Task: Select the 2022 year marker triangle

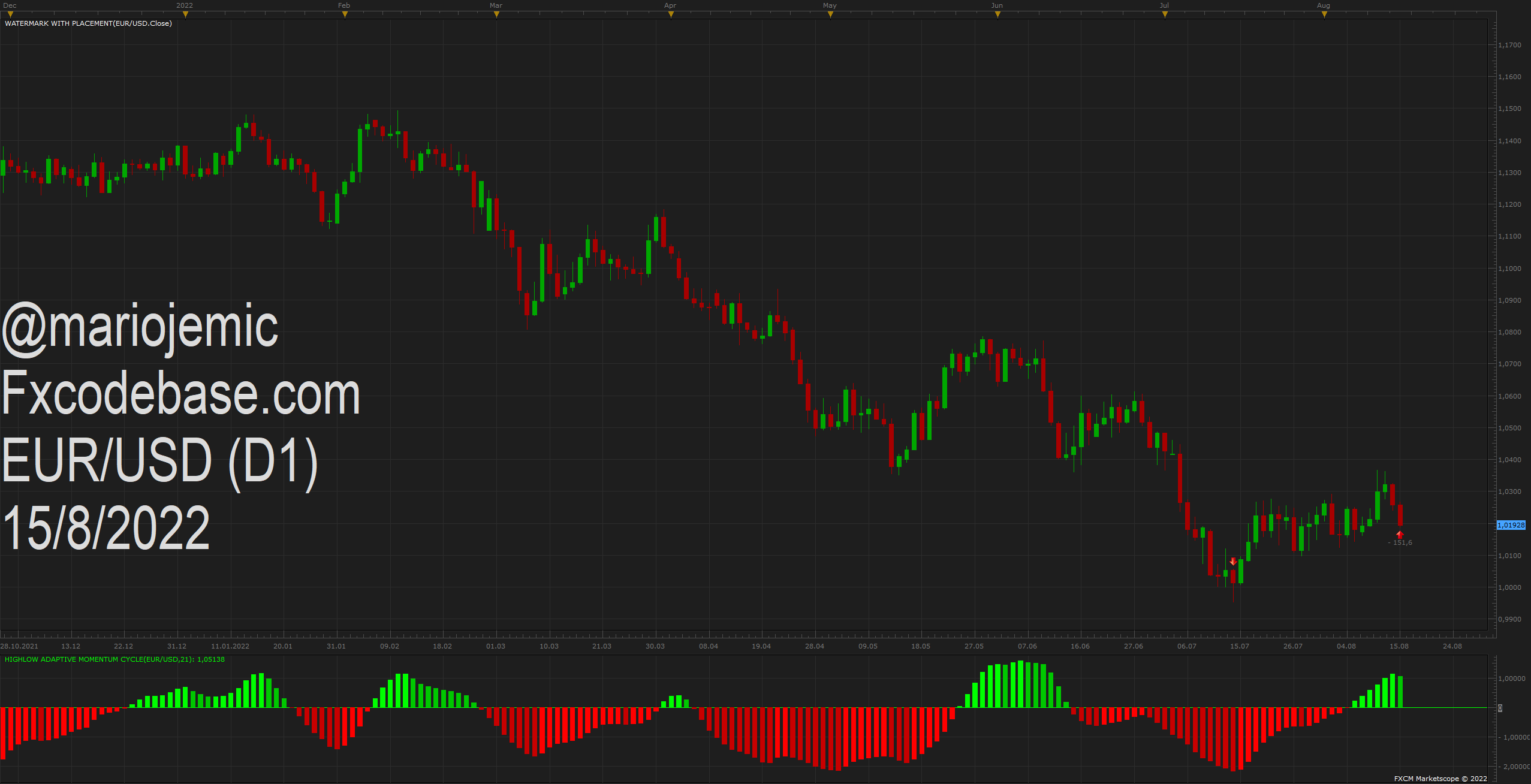Action: point(185,14)
